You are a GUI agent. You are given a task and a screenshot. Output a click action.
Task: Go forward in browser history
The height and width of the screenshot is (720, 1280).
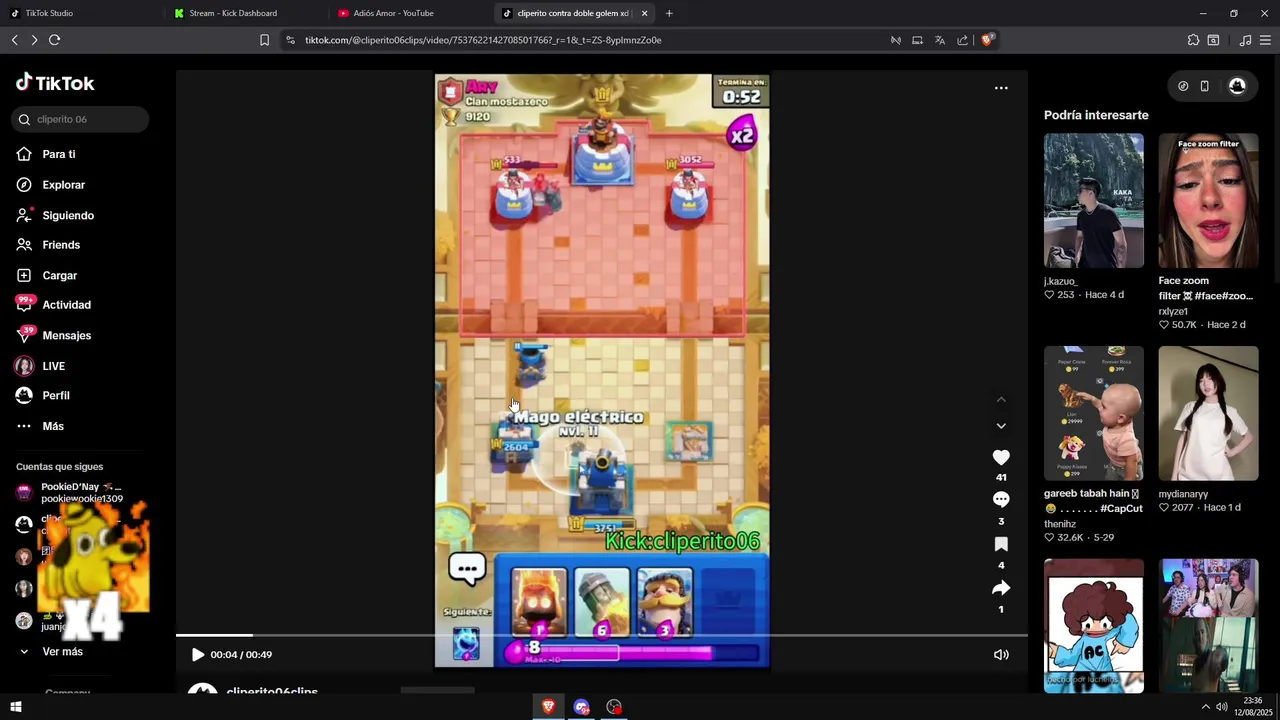tap(34, 40)
